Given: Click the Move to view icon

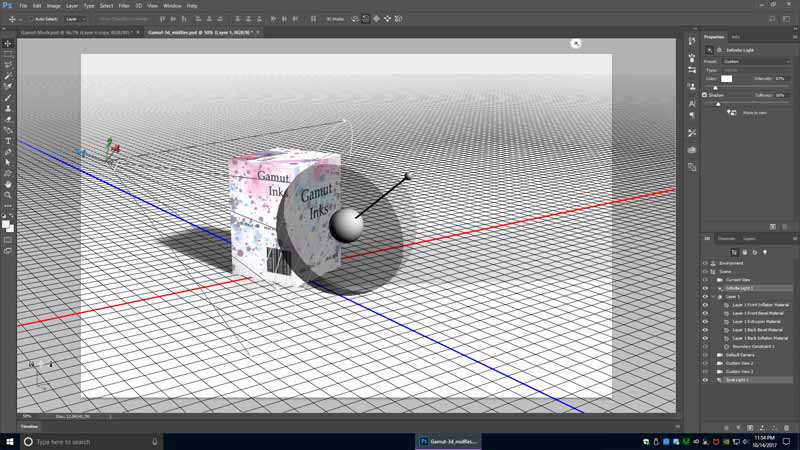Looking at the screenshot, I should (732, 113).
